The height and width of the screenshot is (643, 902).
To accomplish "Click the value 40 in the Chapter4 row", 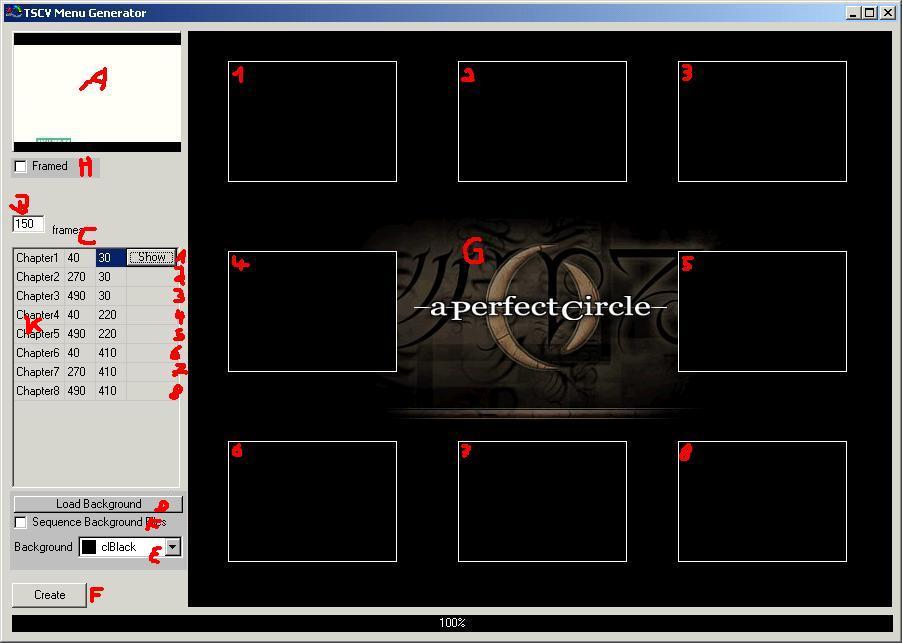I will point(80,315).
